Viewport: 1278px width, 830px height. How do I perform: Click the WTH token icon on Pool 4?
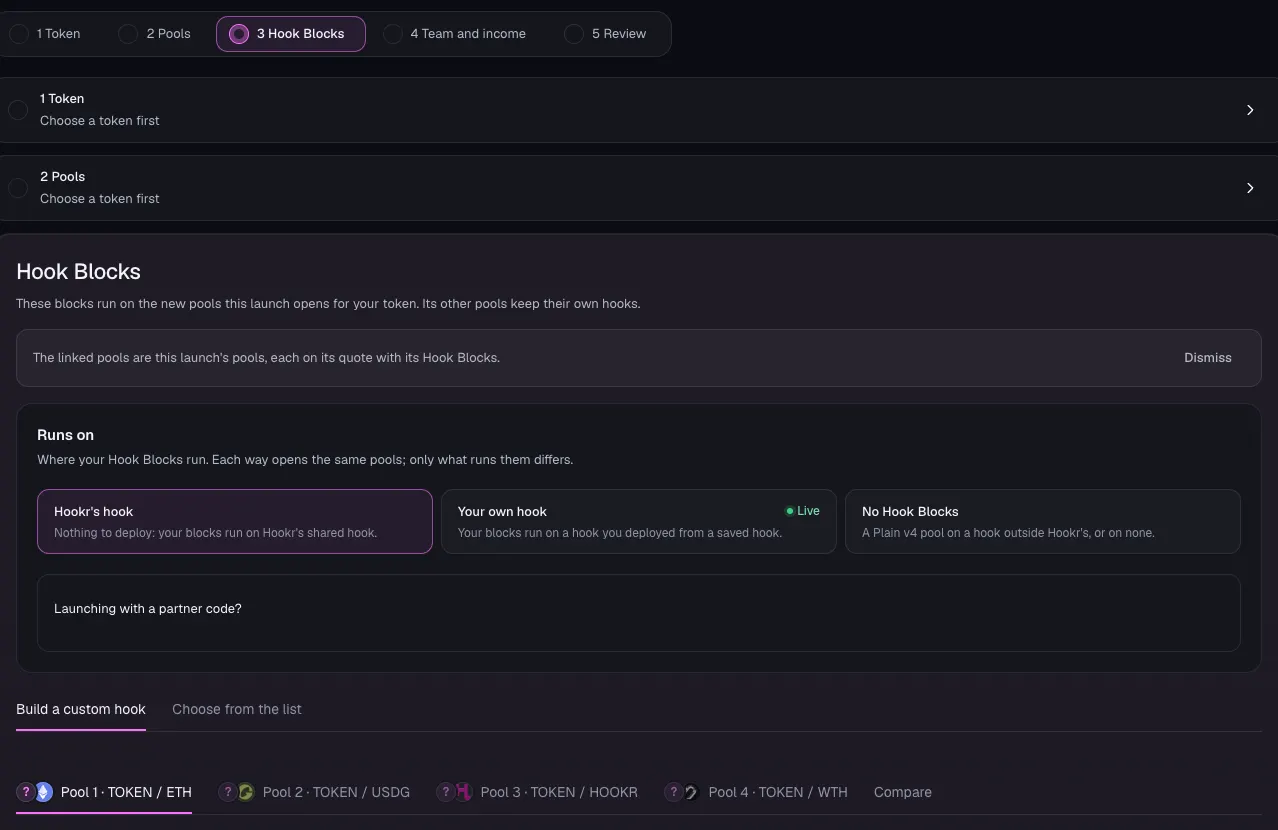(691, 792)
